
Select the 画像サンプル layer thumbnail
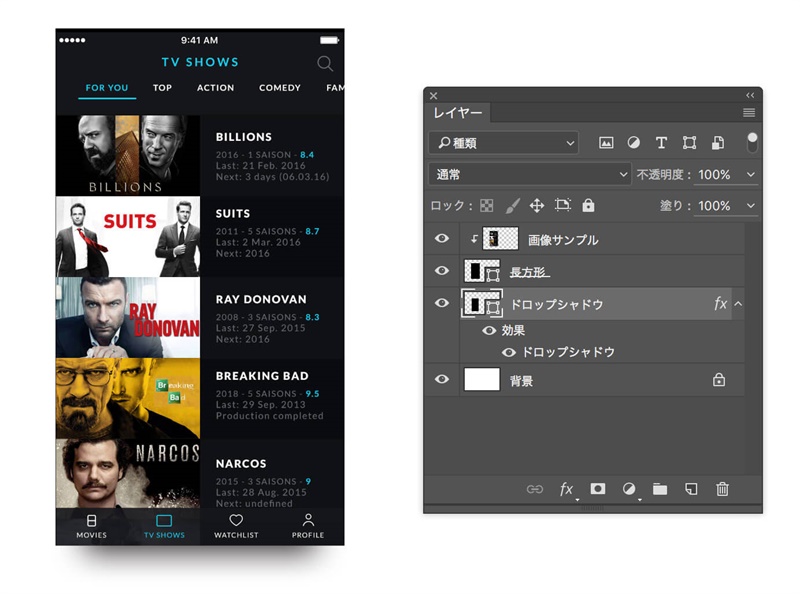[x=500, y=238]
